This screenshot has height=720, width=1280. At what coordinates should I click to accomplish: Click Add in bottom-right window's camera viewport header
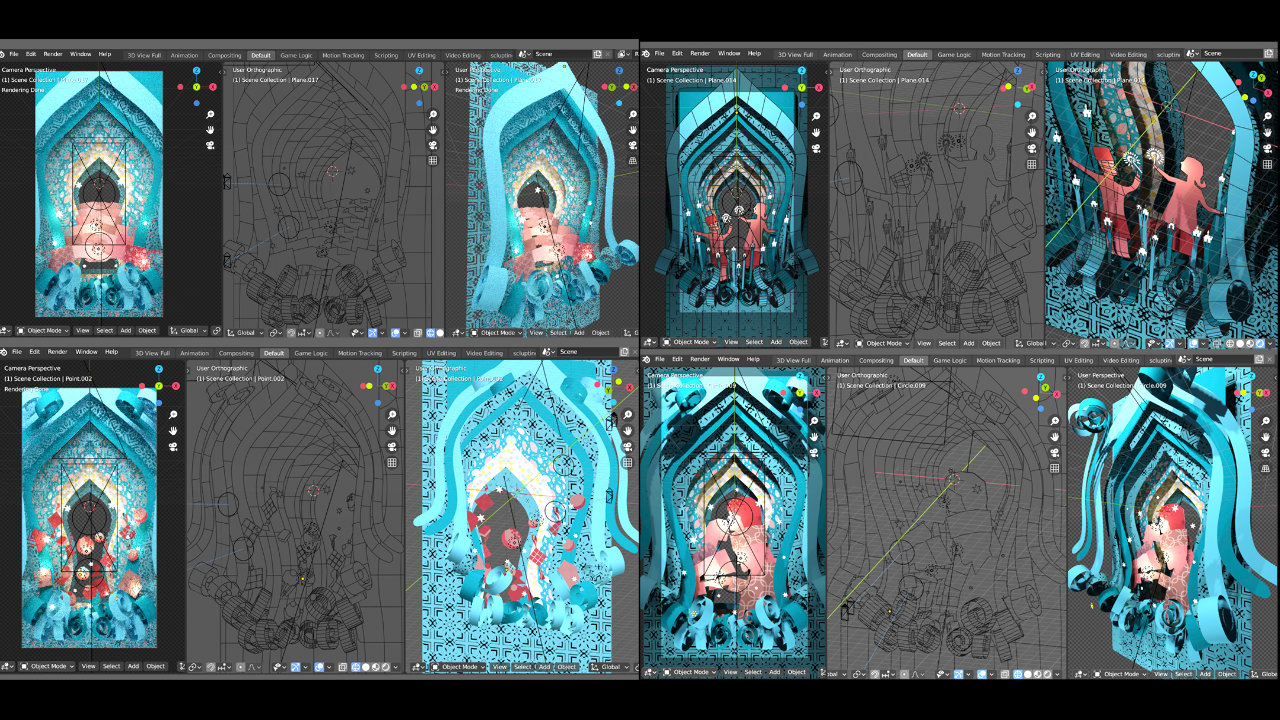(774, 672)
